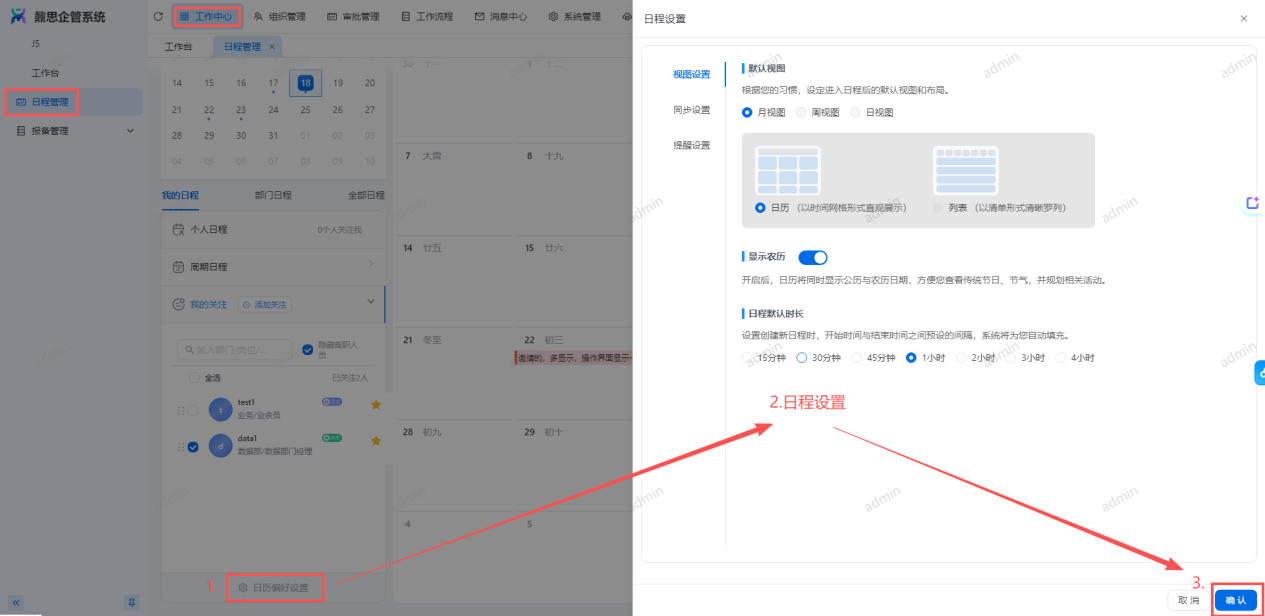Click the data1 user avatar

pyautogui.click(x=220, y=446)
